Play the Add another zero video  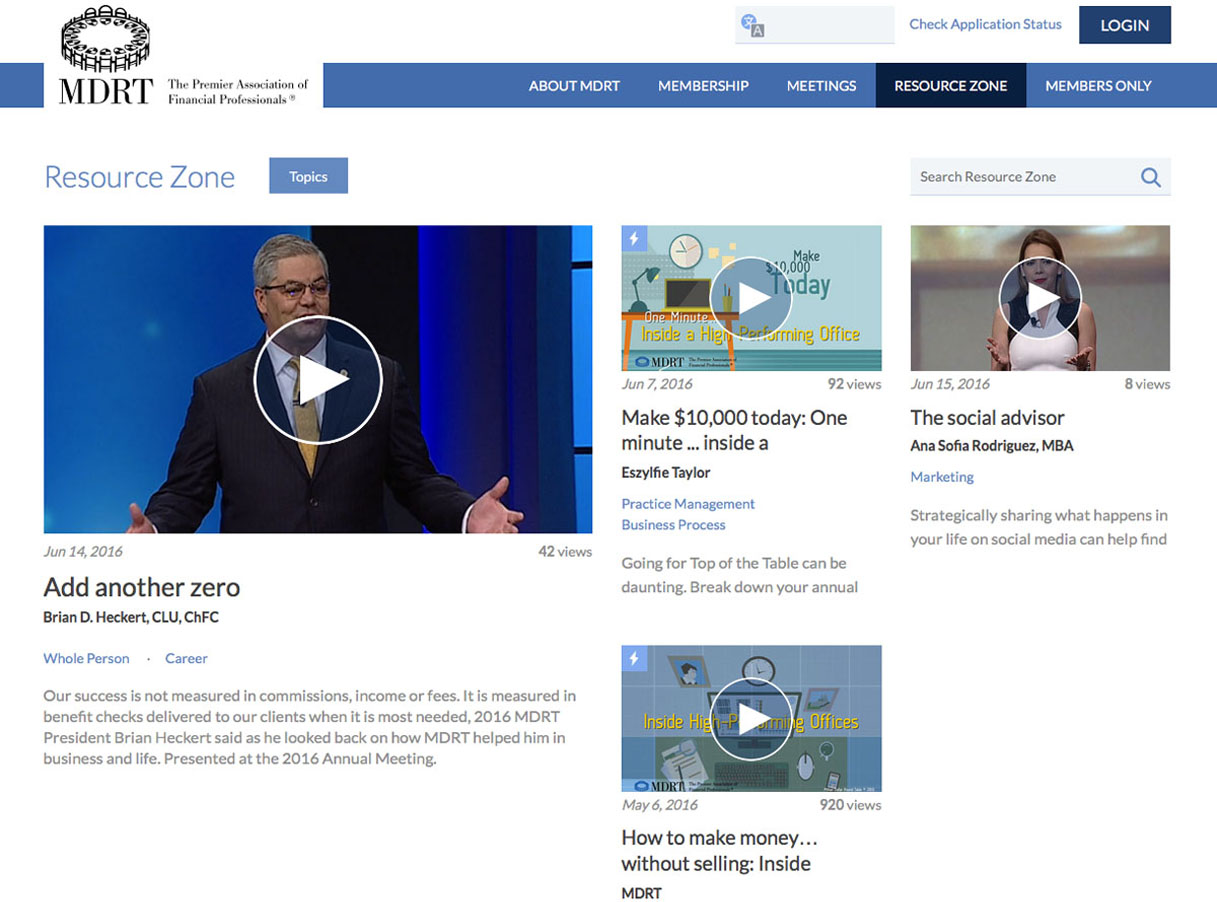coord(318,379)
